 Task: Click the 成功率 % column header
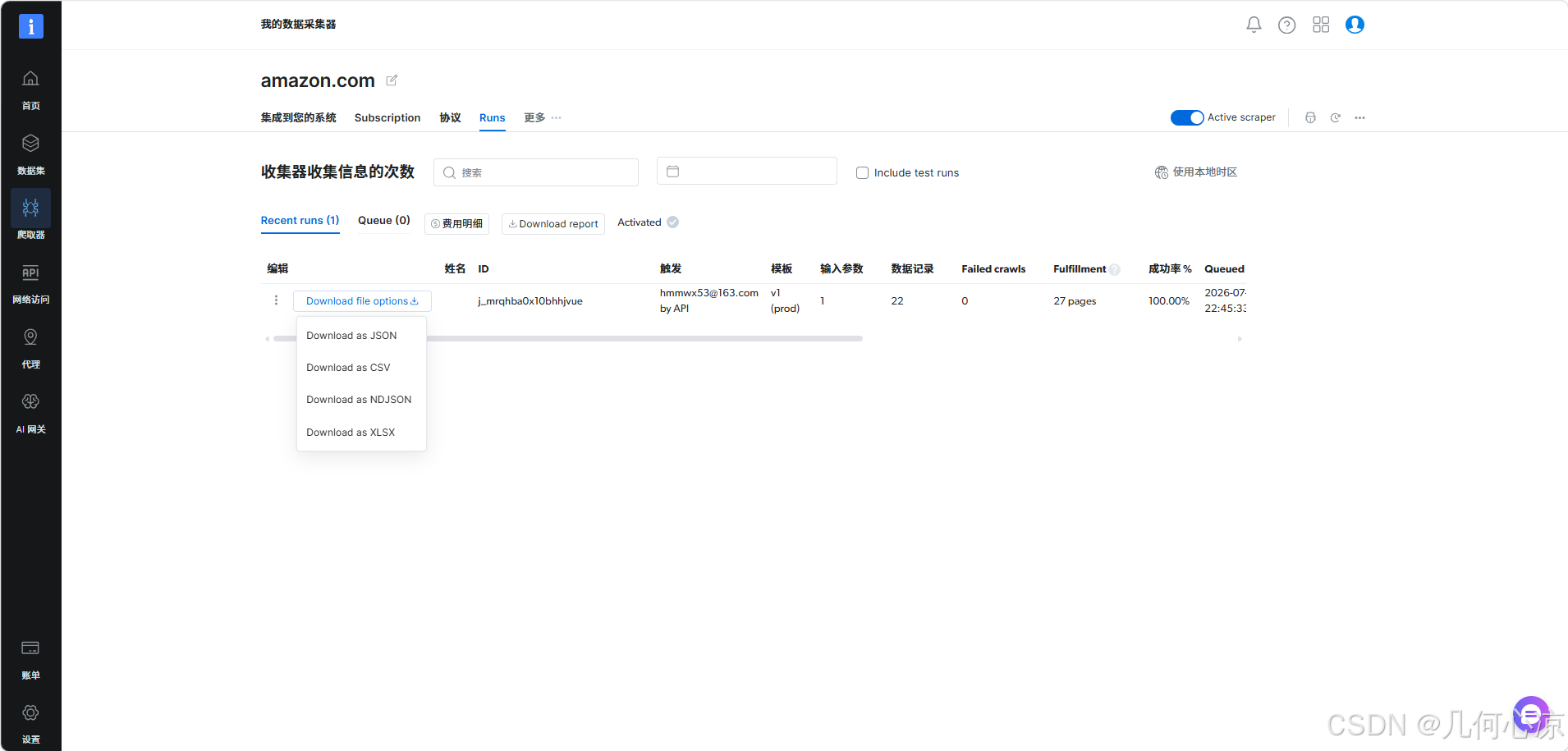point(1170,269)
